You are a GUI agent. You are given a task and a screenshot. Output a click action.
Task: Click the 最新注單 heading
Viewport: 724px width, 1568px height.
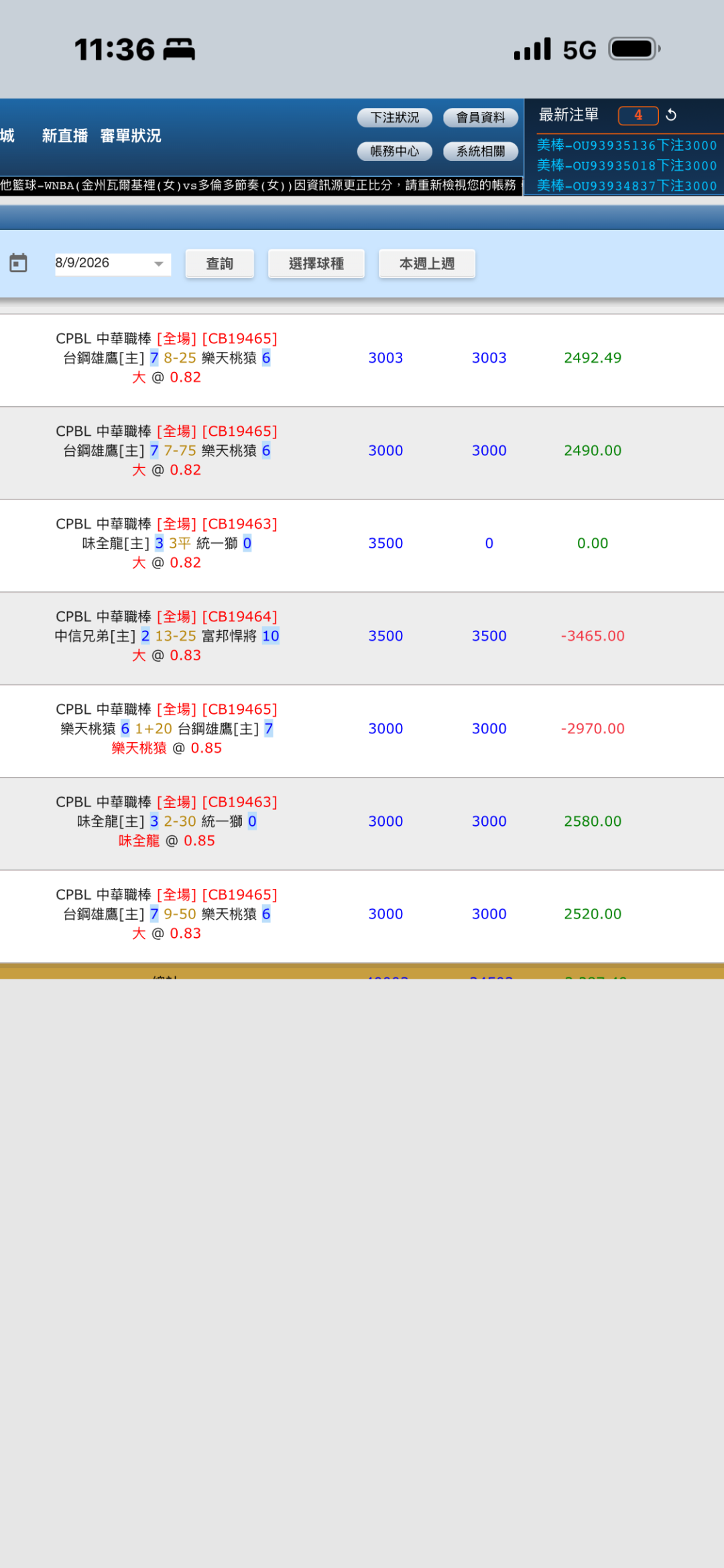[569, 115]
